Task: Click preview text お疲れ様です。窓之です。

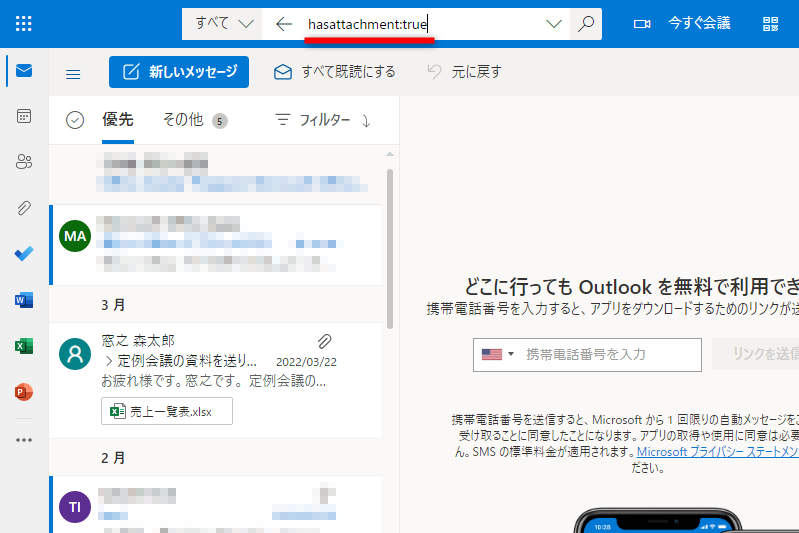Action: pyautogui.click(x=214, y=381)
